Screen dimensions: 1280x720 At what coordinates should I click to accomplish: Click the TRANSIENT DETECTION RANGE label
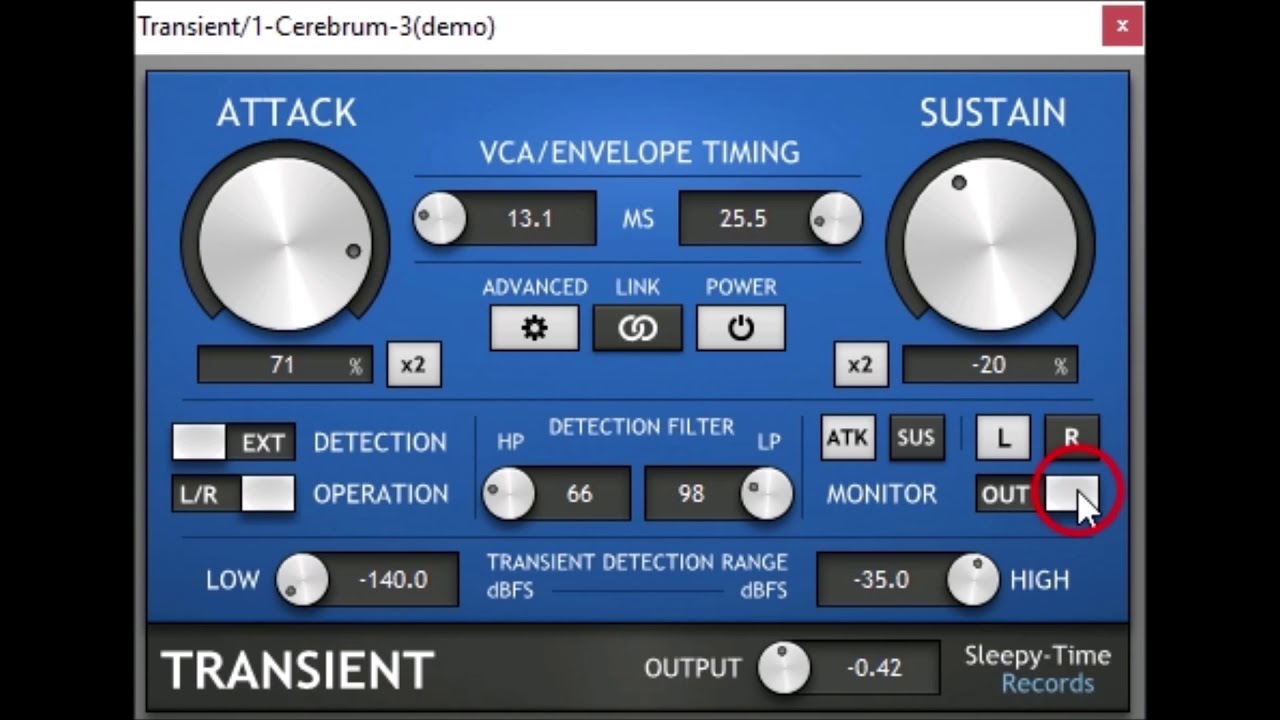click(x=637, y=562)
